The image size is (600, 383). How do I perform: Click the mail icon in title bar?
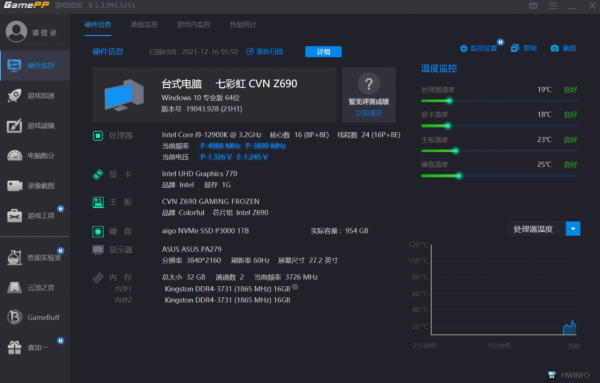point(533,5)
